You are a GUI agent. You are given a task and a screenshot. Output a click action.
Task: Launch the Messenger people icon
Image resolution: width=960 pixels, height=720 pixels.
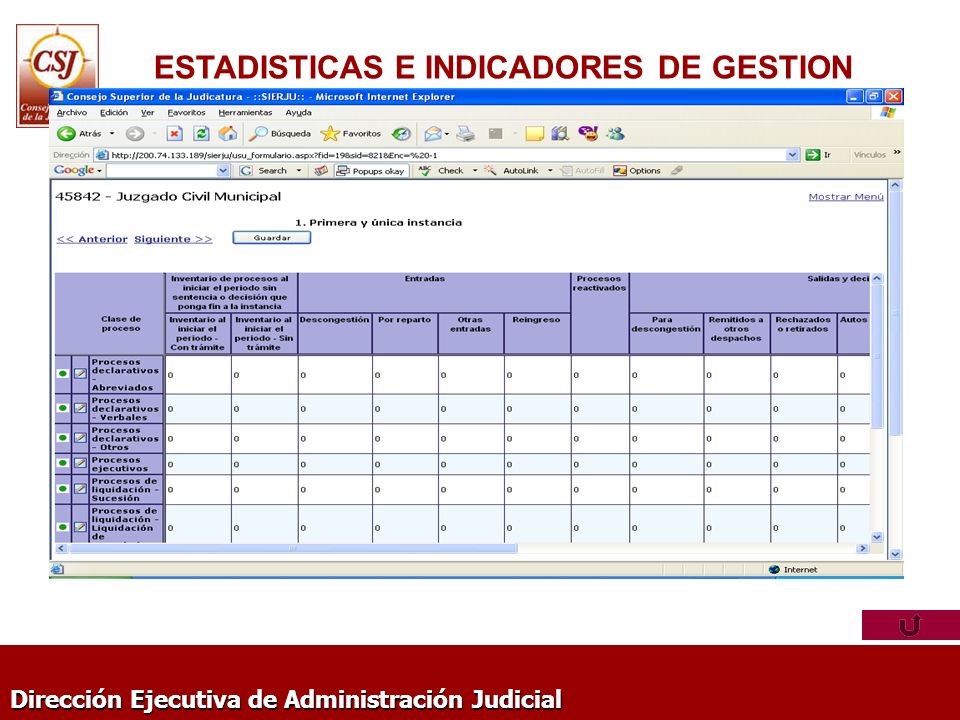click(x=615, y=133)
